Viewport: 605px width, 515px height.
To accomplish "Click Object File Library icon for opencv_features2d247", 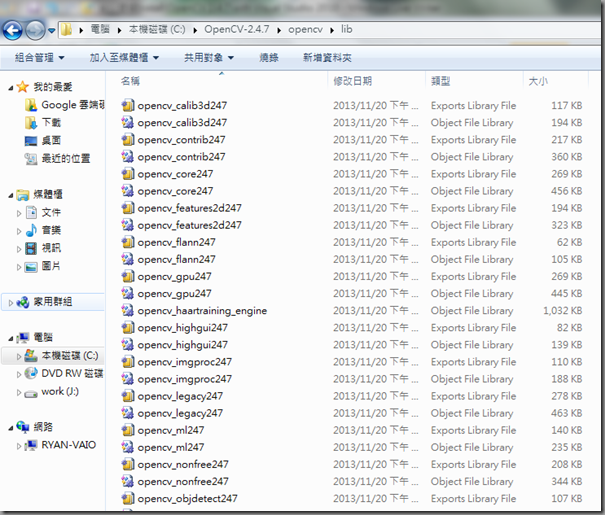I will [128, 225].
